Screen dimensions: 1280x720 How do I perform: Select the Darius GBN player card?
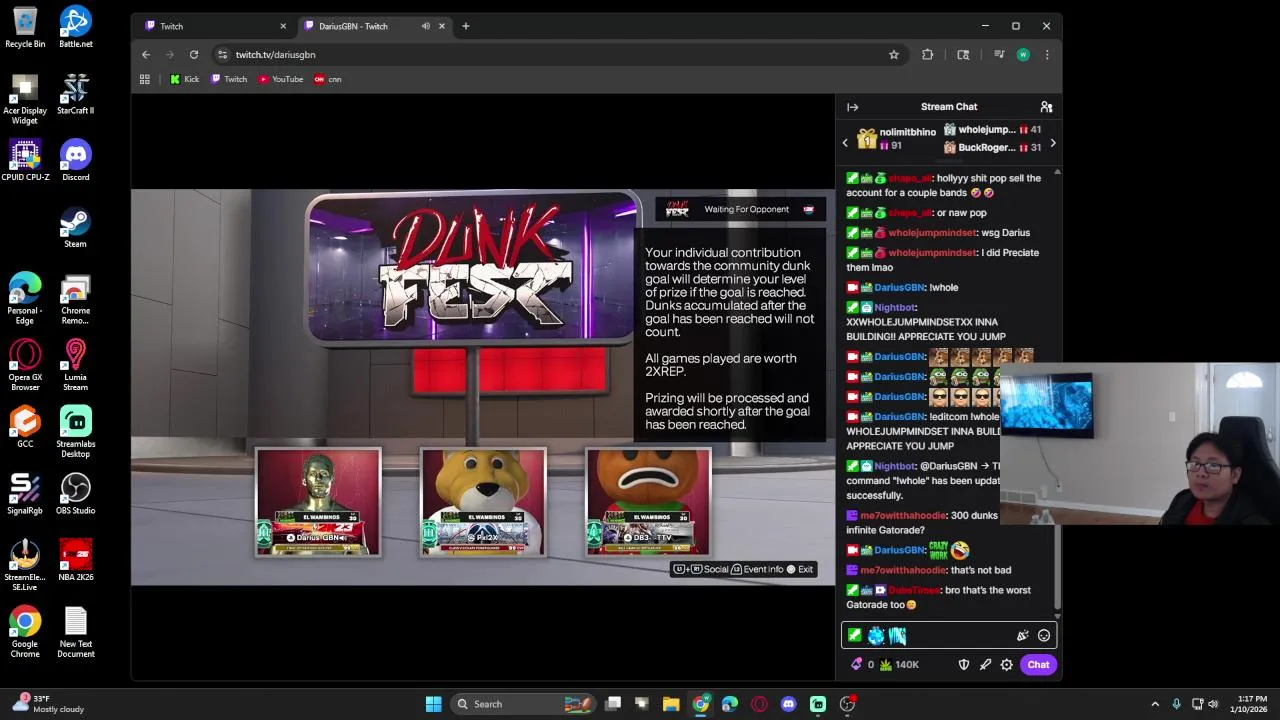[318, 502]
